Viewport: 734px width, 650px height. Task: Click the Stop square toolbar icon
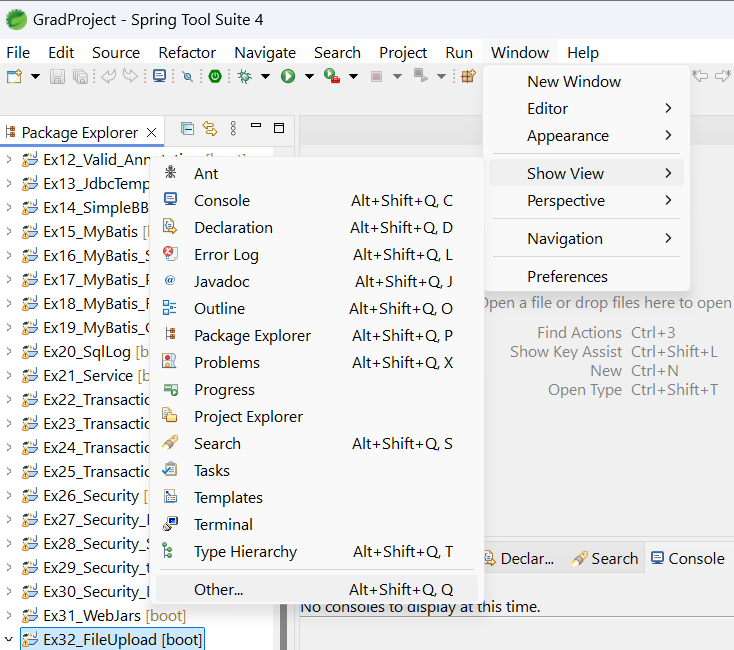[376, 76]
